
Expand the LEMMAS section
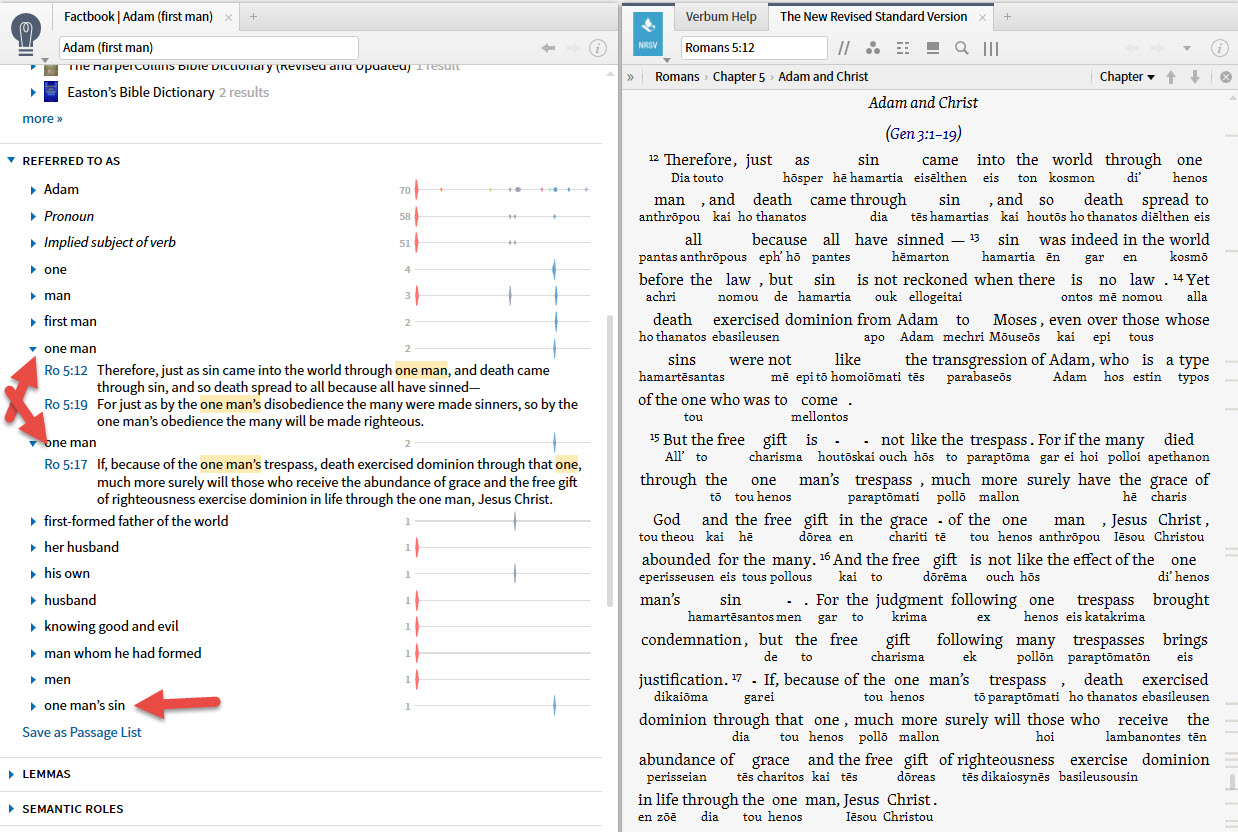point(12,774)
